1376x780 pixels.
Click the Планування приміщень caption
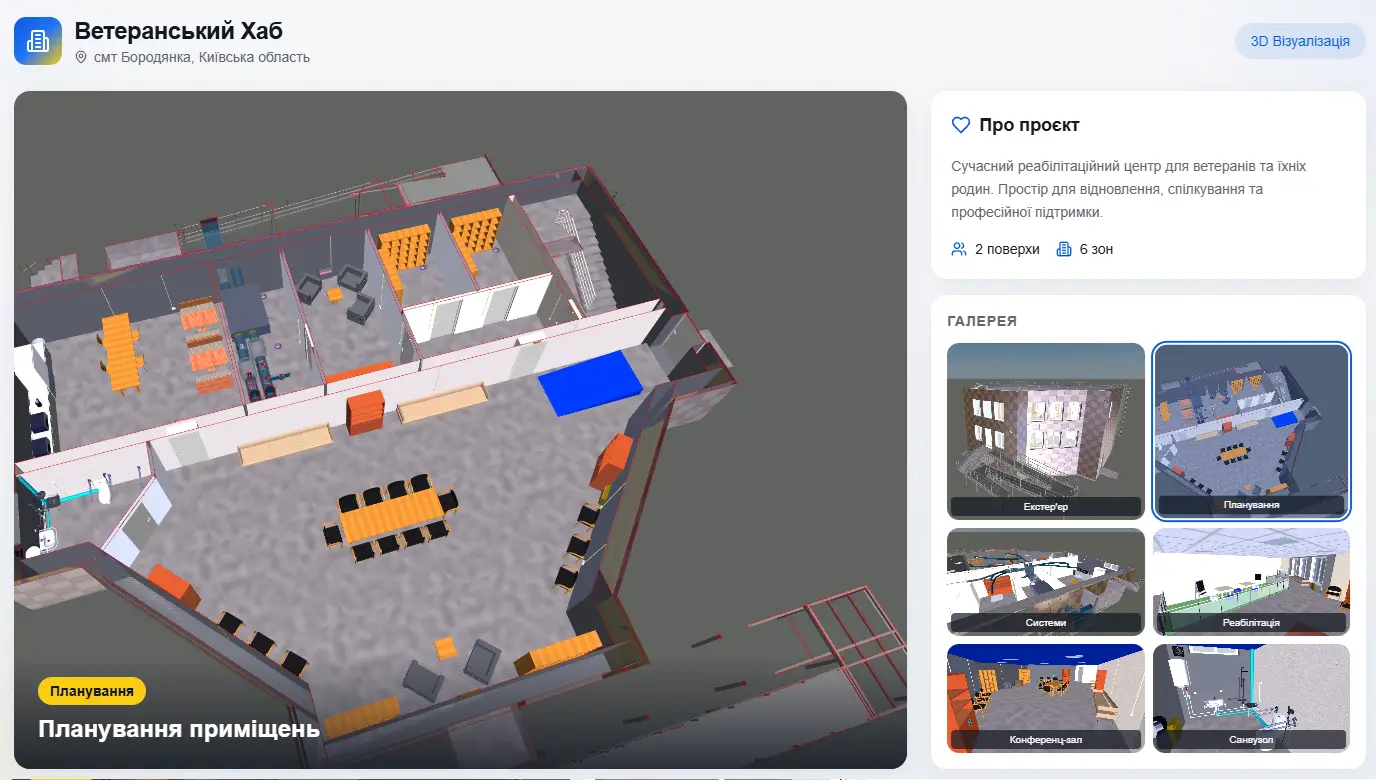(x=179, y=728)
